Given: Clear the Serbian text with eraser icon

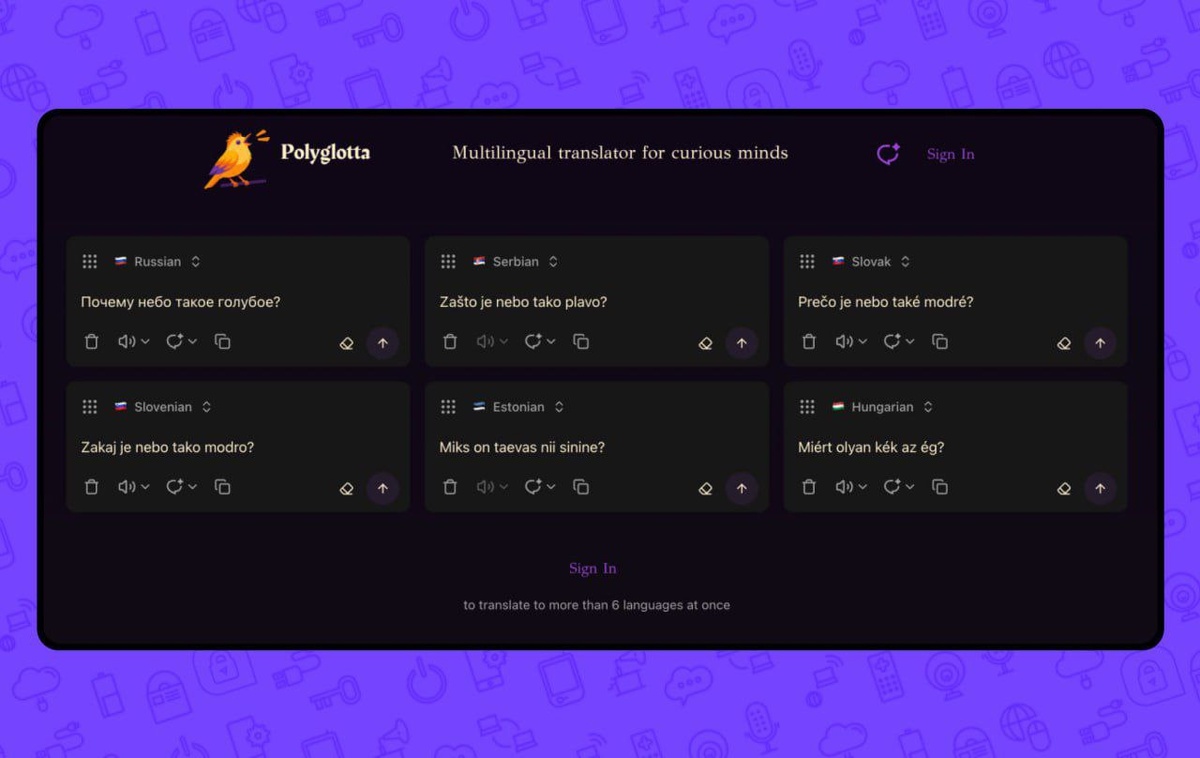Looking at the screenshot, I should [x=705, y=343].
